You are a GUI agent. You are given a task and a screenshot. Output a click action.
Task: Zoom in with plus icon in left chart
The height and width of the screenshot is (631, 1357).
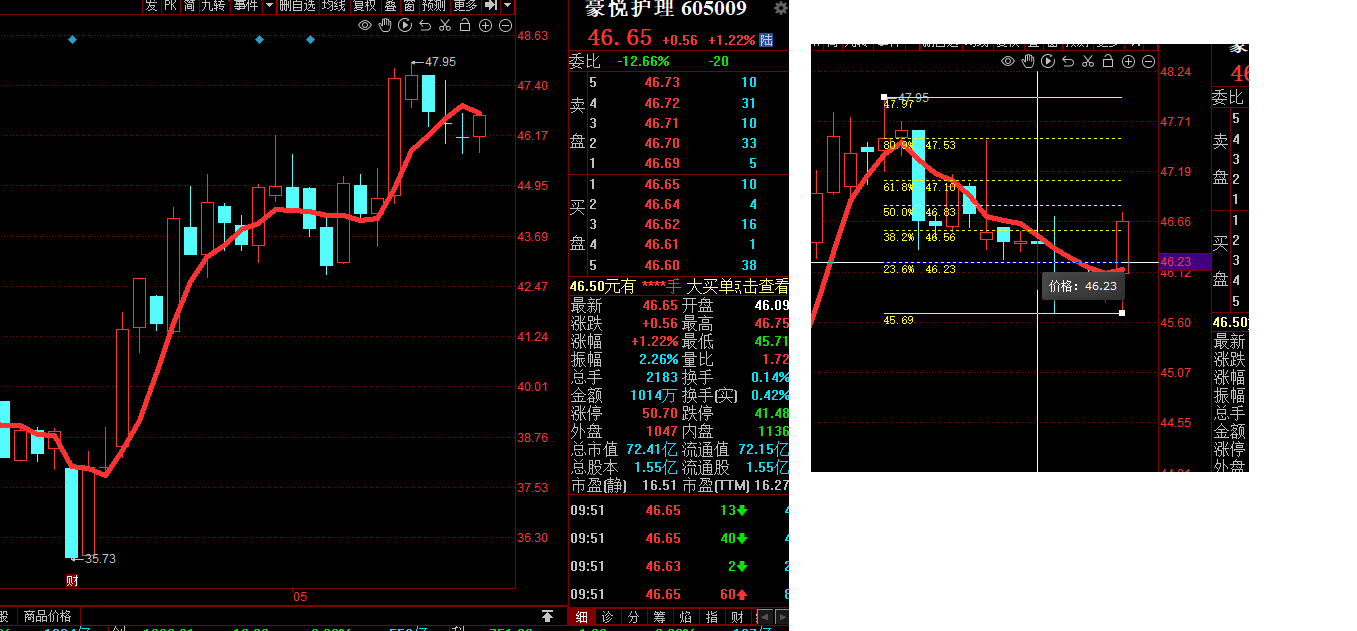coord(486,25)
